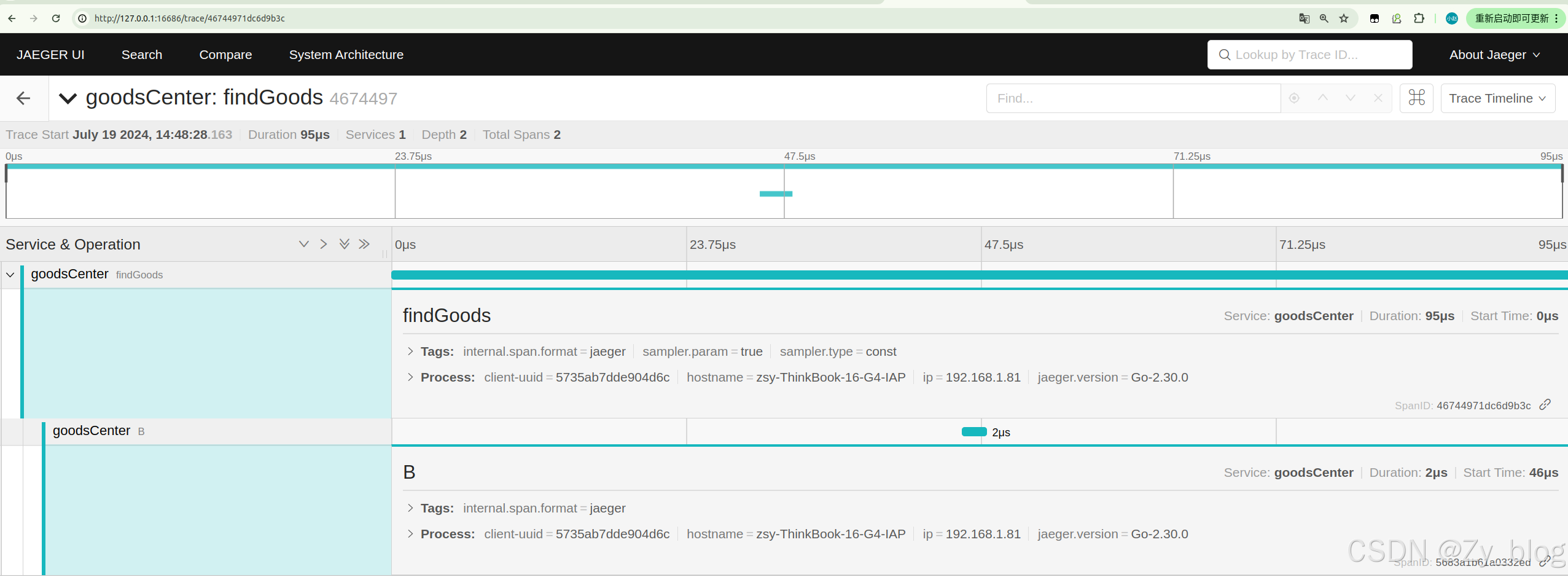Open keyboard shortcuts command icon
The height and width of the screenshot is (577, 1568).
1416,98
